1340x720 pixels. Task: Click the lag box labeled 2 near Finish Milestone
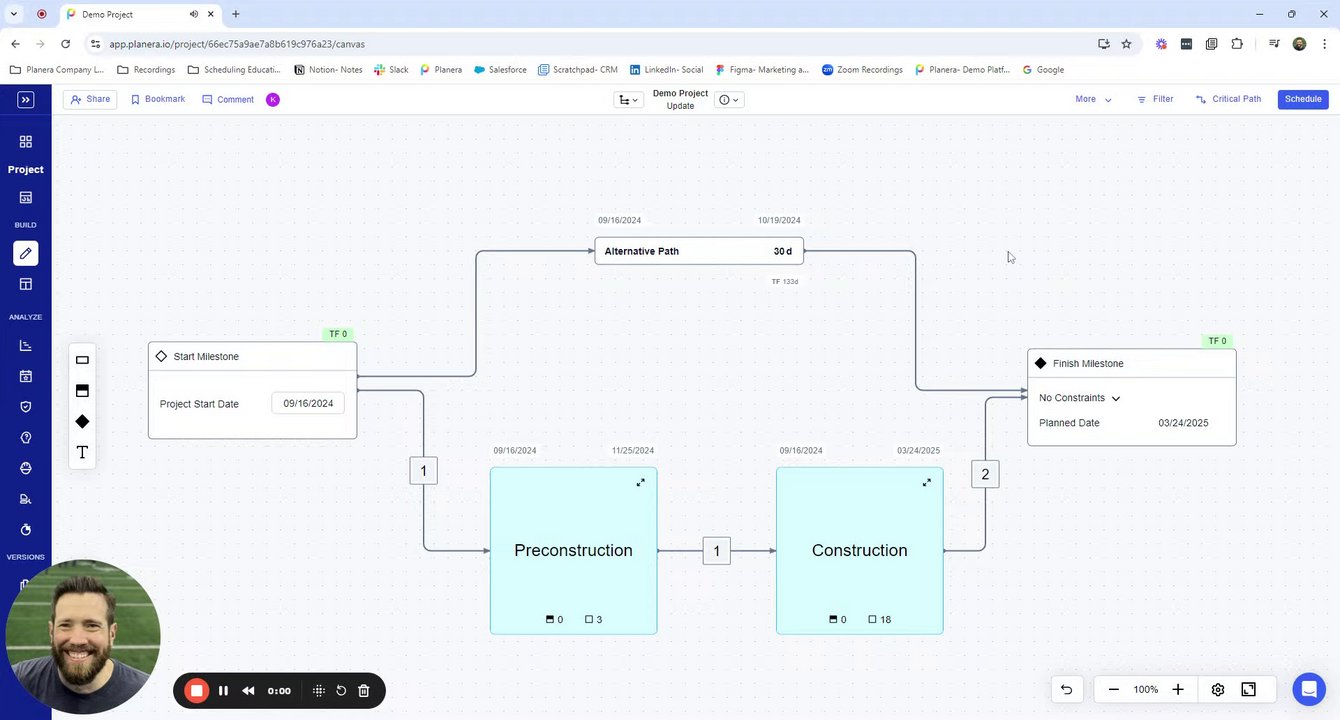985,474
